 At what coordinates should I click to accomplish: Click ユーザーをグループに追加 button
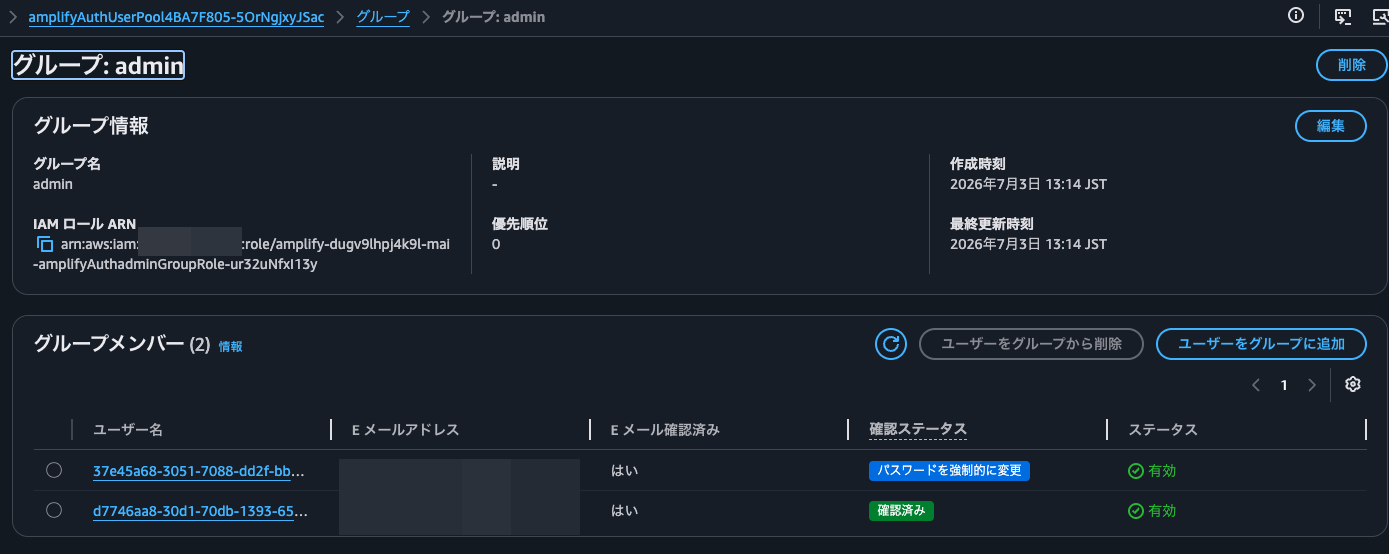(x=1261, y=344)
